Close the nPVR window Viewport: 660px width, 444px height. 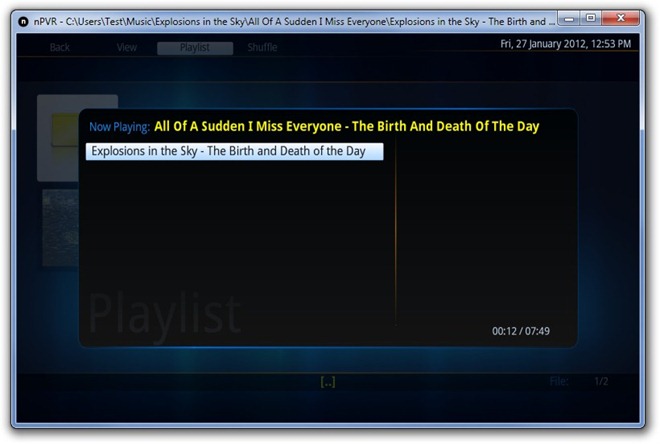point(621,18)
